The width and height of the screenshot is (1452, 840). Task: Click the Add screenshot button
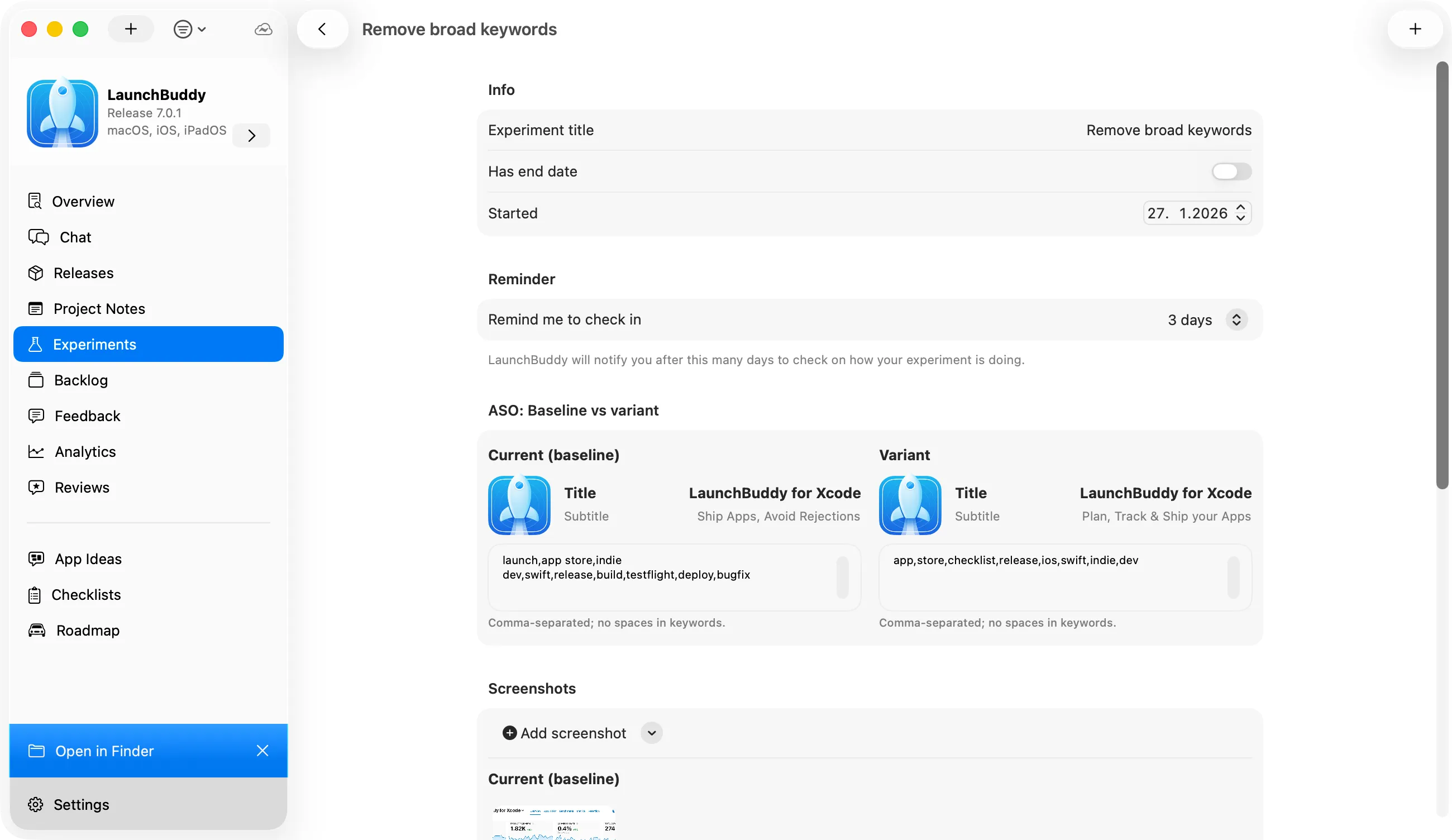click(x=565, y=732)
